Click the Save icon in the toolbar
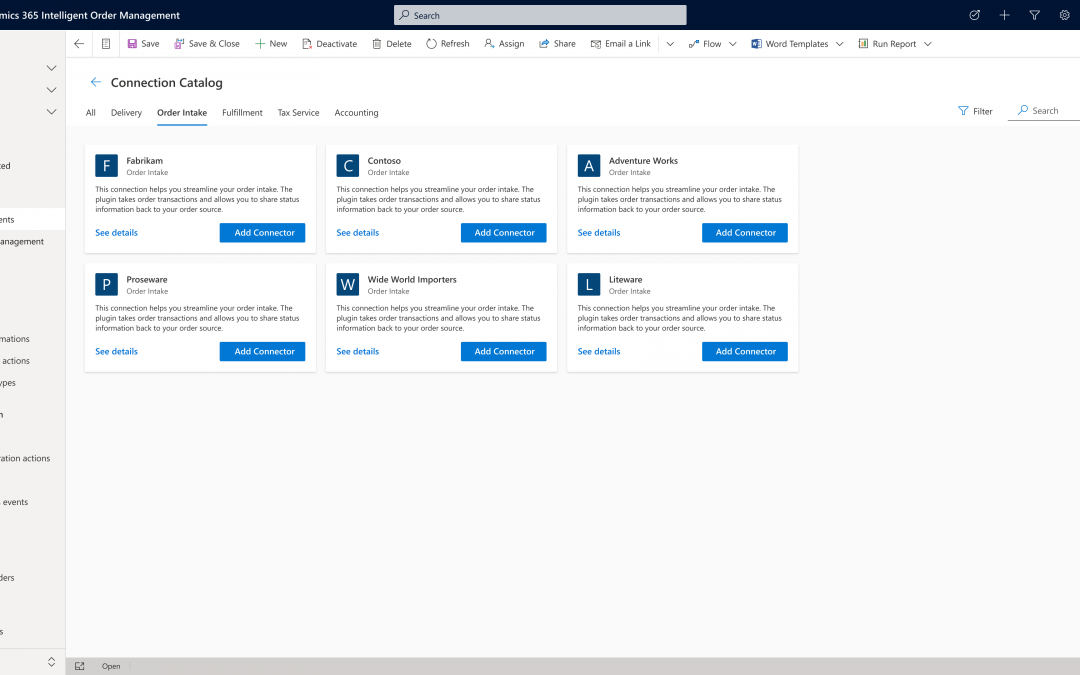Image resolution: width=1080 pixels, height=675 pixels. click(133, 43)
